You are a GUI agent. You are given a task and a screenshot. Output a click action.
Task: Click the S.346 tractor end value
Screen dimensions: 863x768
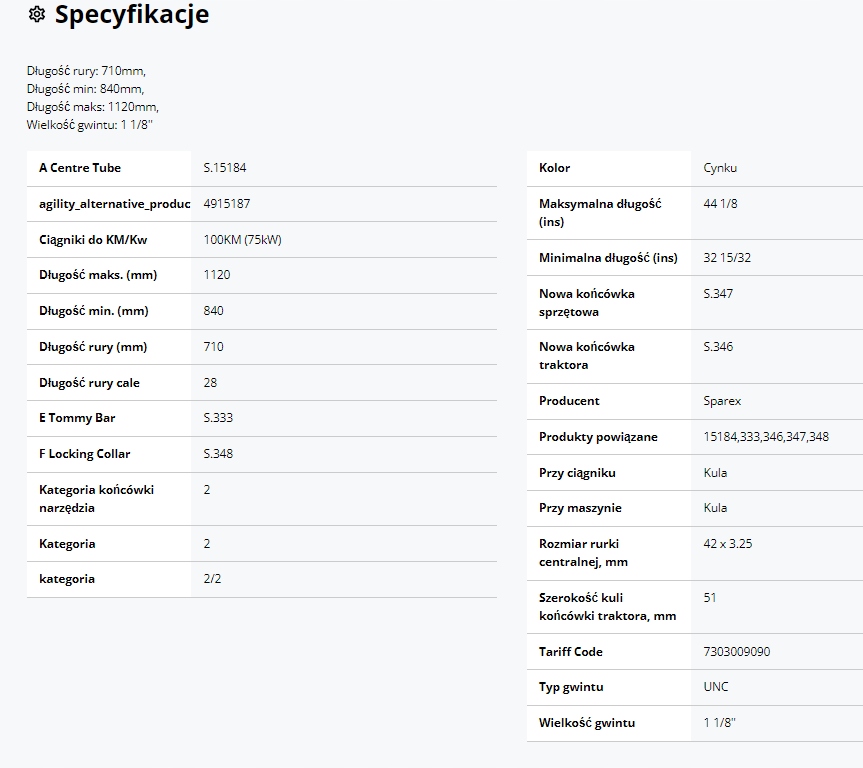click(718, 347)
